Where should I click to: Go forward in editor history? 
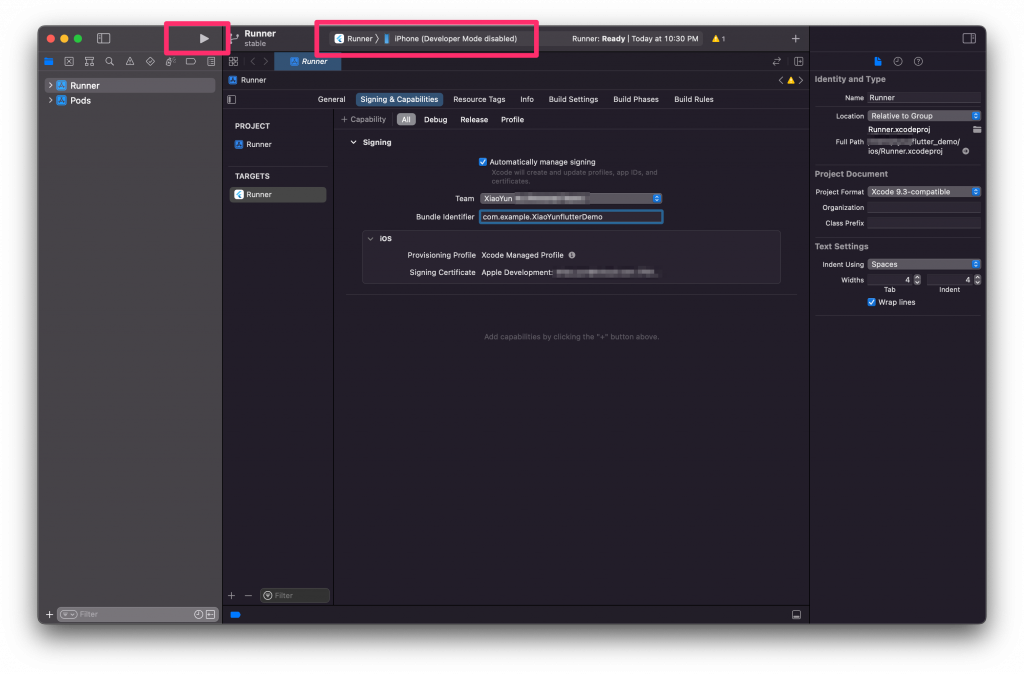point(266,61)
